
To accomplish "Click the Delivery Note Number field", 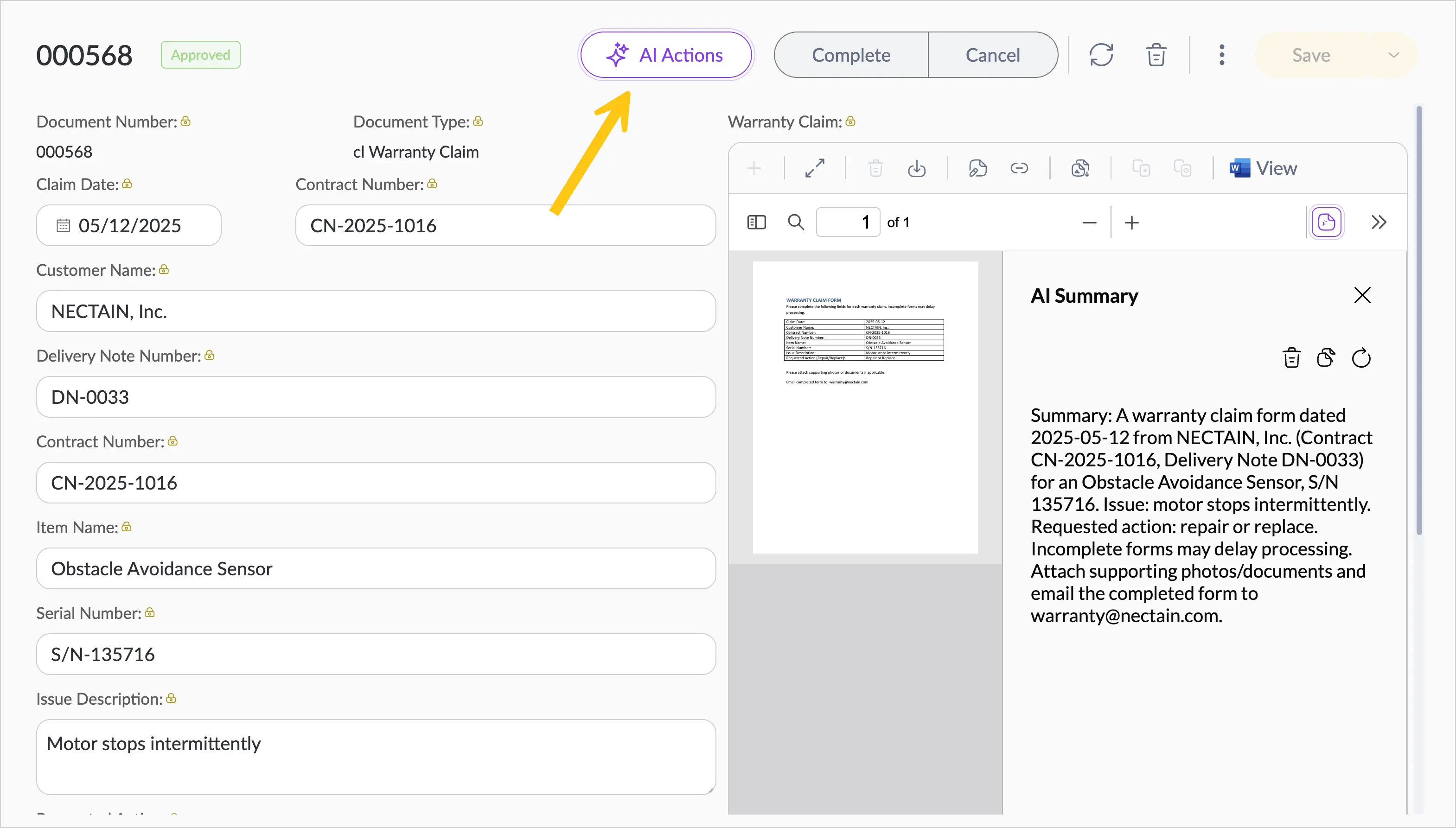I will (x=376, y=397).
